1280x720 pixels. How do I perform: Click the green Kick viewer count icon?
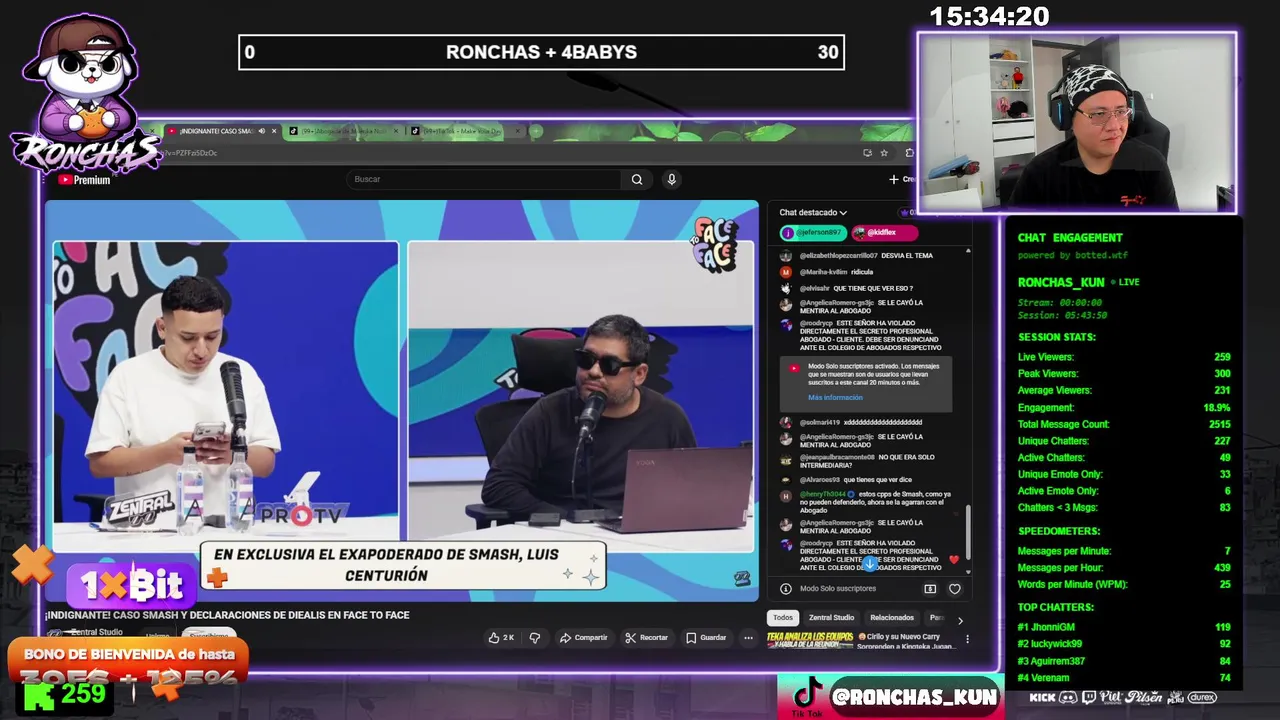[x=39, y=697]
